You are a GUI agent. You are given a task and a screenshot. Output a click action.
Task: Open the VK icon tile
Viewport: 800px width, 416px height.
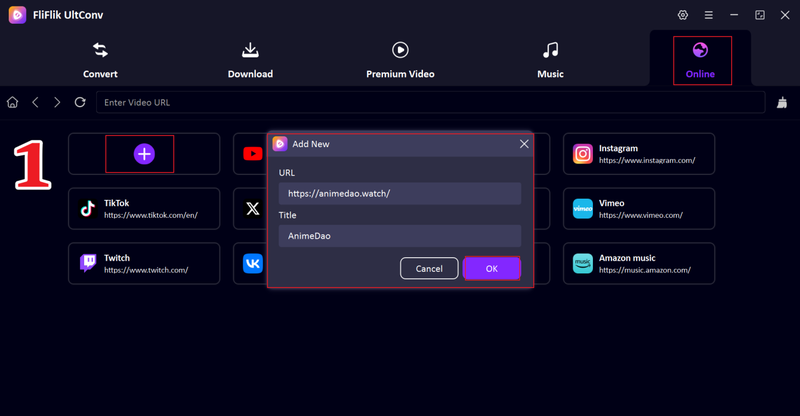tap(253, 263)
